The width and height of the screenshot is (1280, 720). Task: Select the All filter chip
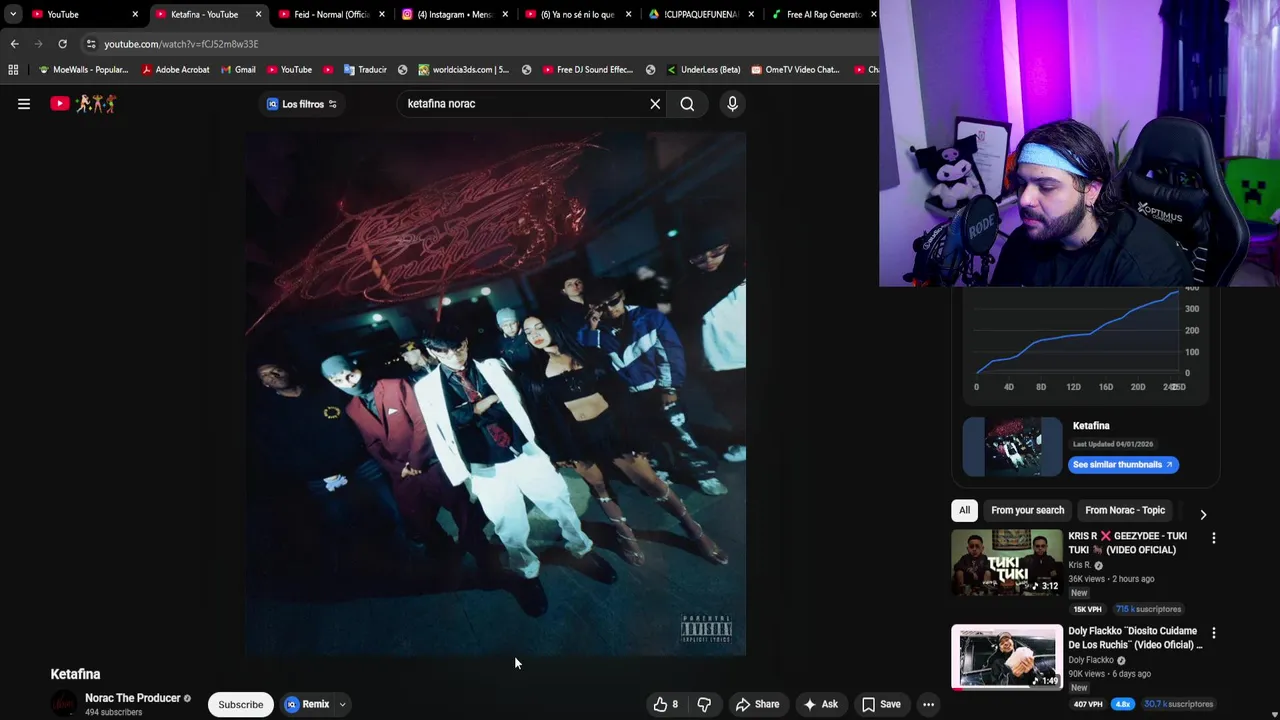coord(964,510)
